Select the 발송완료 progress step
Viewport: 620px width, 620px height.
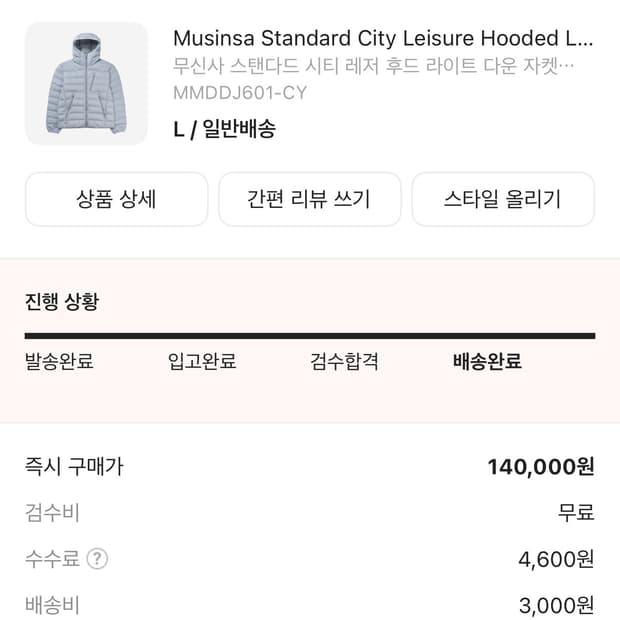tap(59, 362)
